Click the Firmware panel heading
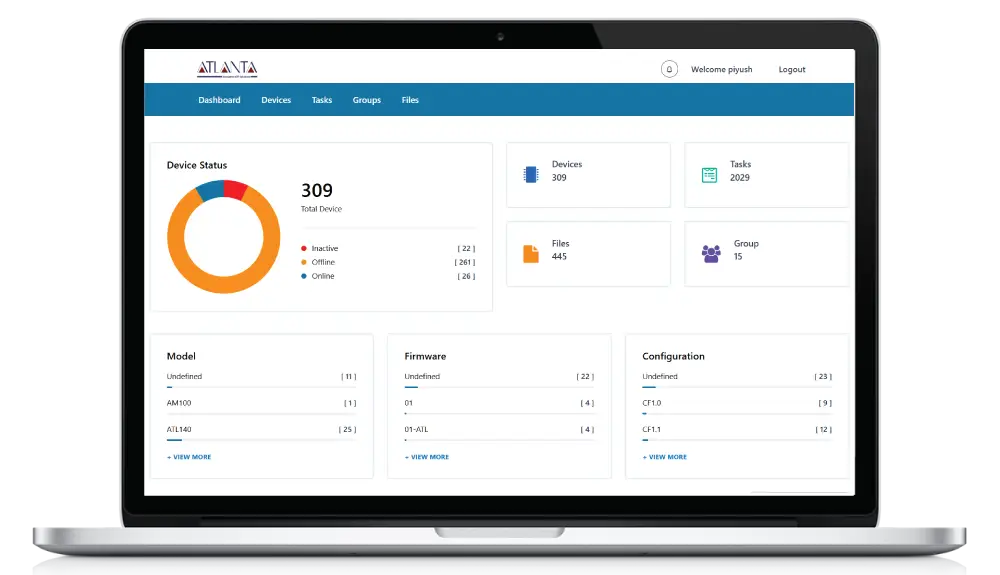This screenshot has height=575, width=1000. click(x=425, y=356)
